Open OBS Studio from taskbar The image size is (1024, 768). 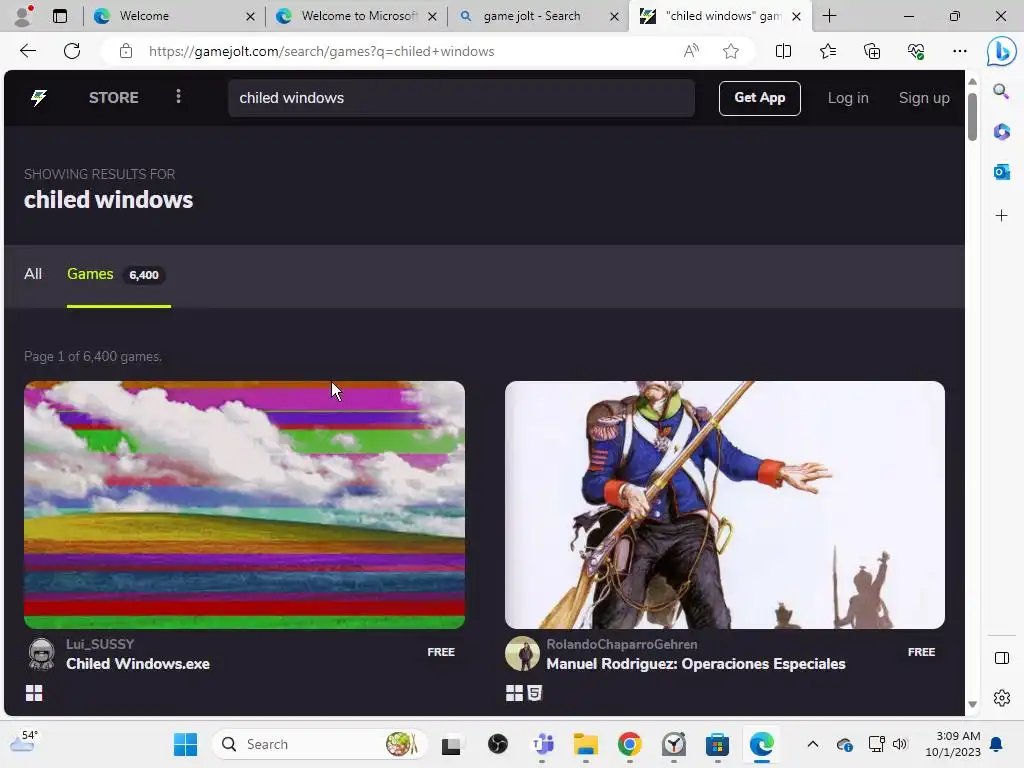[498, 744]
